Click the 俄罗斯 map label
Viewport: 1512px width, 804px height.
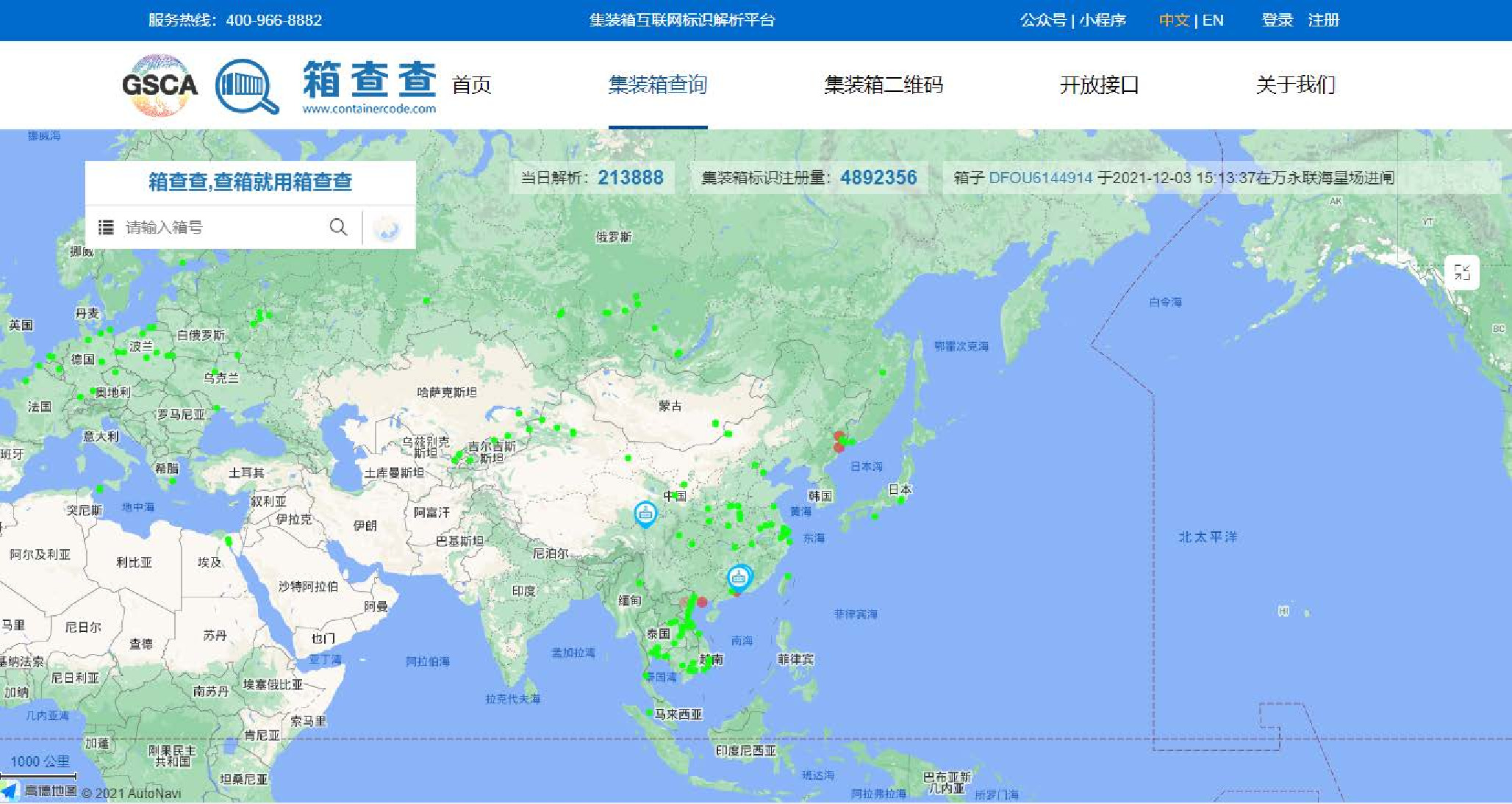(x=613, y=237)
